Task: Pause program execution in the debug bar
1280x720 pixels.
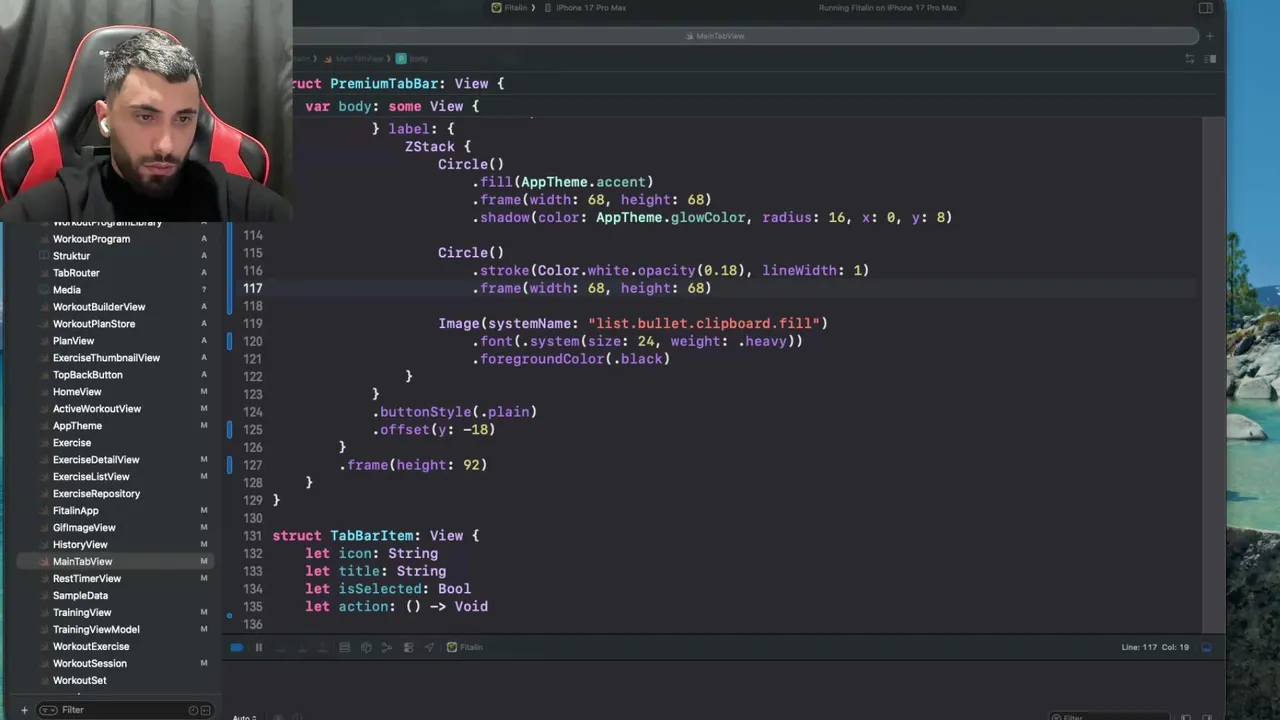Action: [x=258, y=648]
